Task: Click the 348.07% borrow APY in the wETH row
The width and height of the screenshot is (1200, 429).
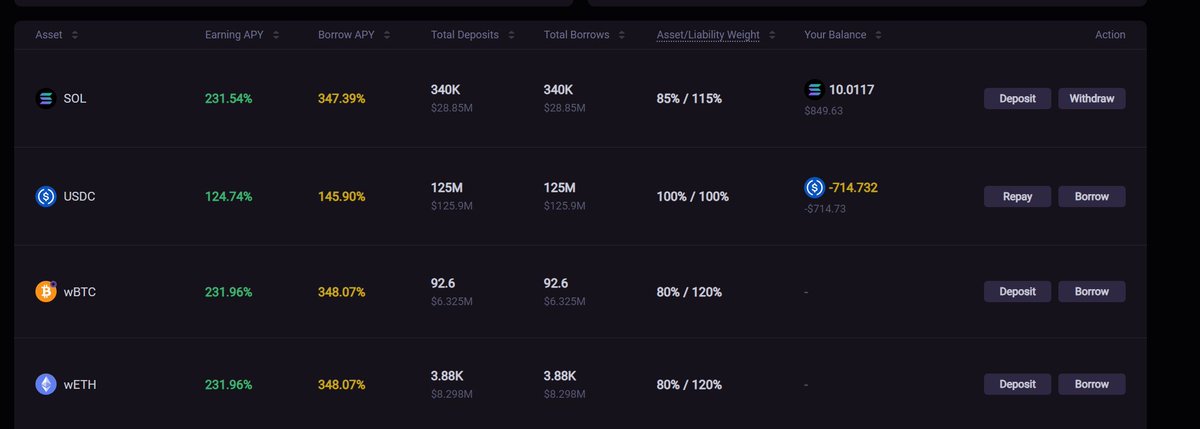Action: [x=342, y=384]
